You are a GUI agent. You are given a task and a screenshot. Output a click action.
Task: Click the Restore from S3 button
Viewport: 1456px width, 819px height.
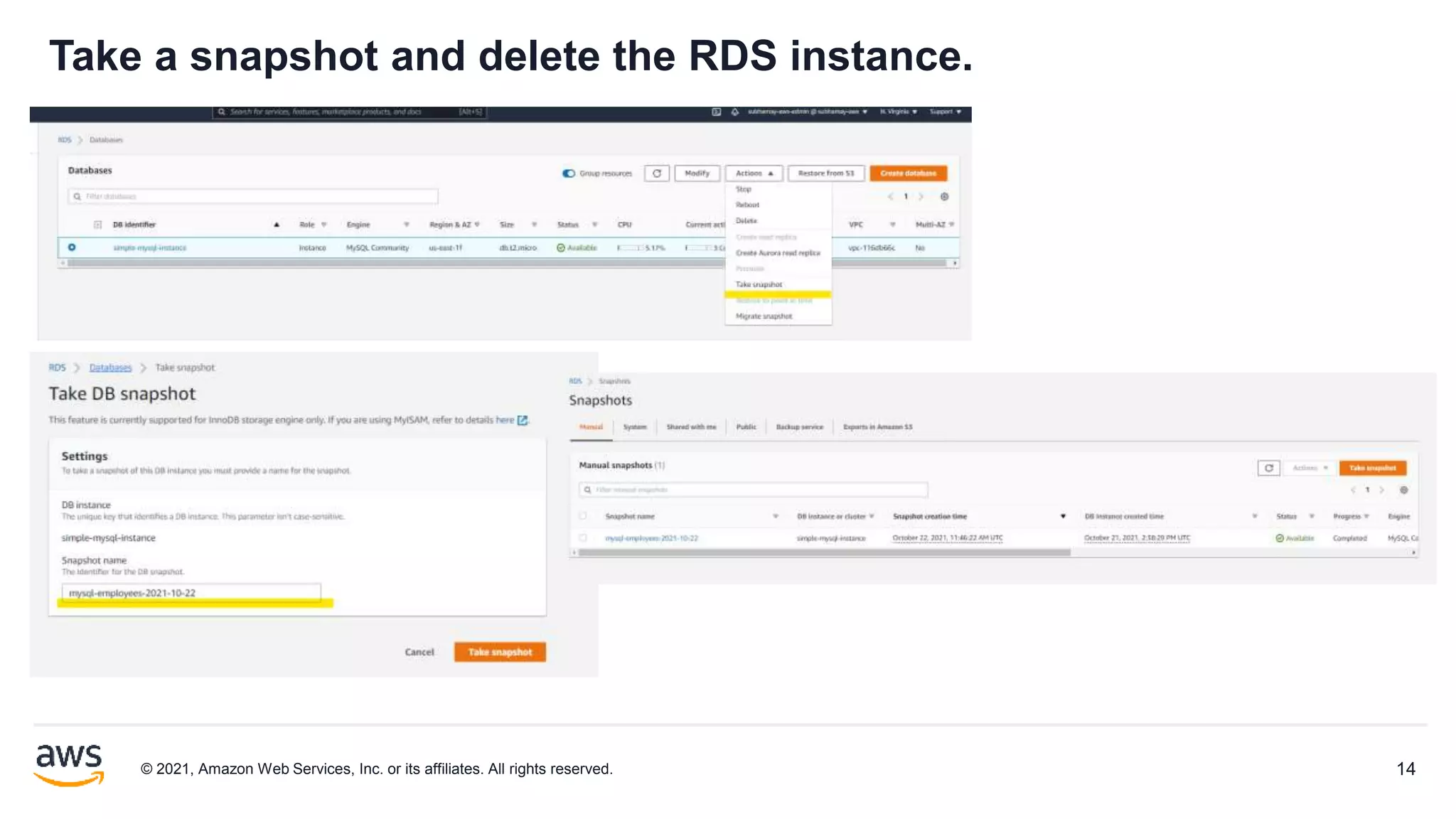(825, 173)
